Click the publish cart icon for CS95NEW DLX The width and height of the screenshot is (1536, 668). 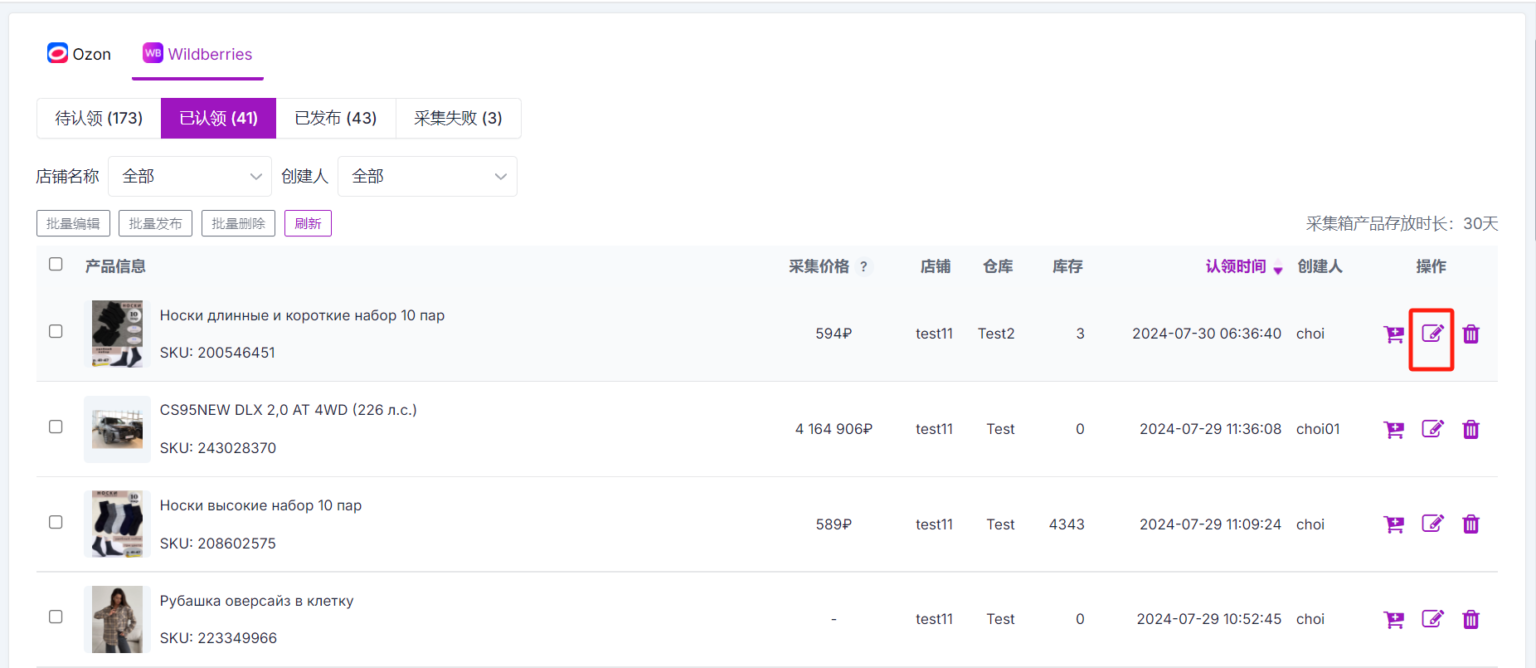(1393, 430)
